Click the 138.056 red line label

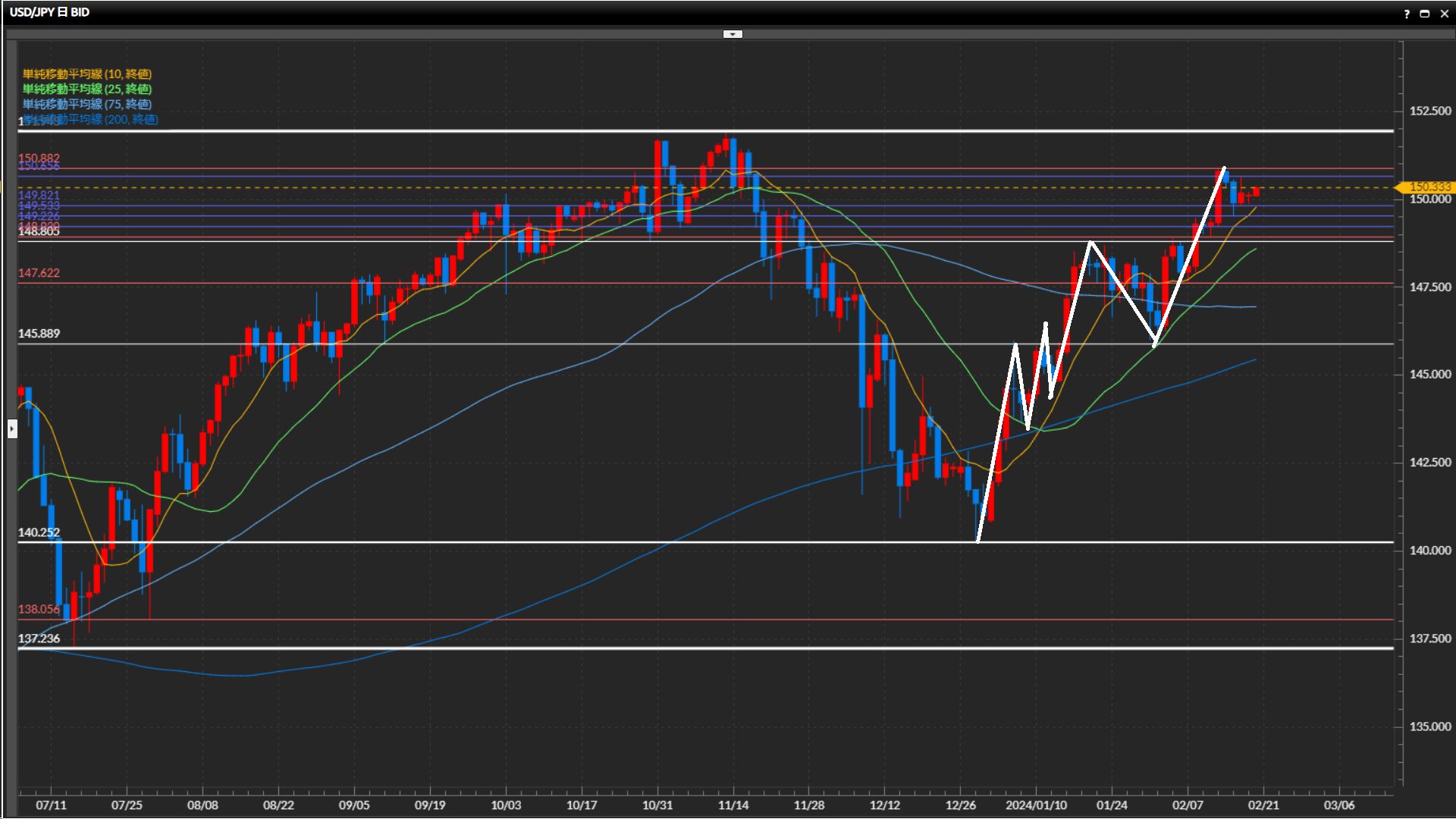tap(39, 609)
